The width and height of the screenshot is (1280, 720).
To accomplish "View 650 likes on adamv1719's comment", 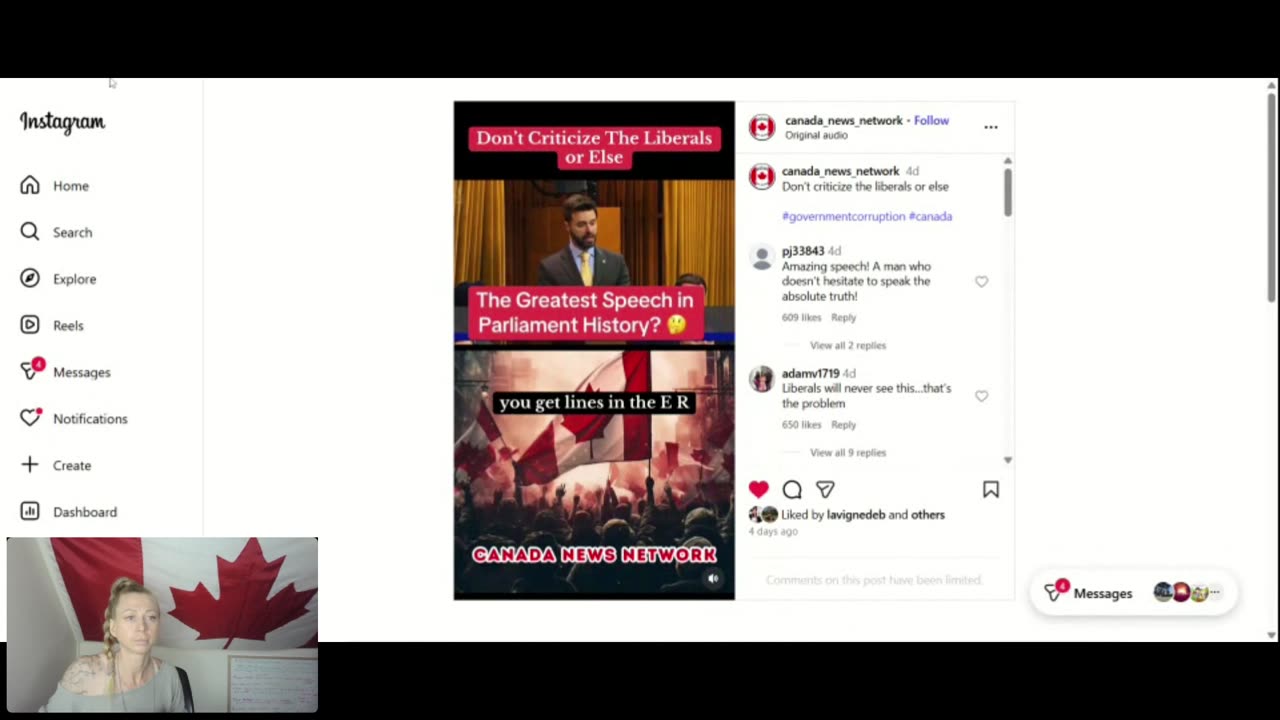I will pos(801,424).
